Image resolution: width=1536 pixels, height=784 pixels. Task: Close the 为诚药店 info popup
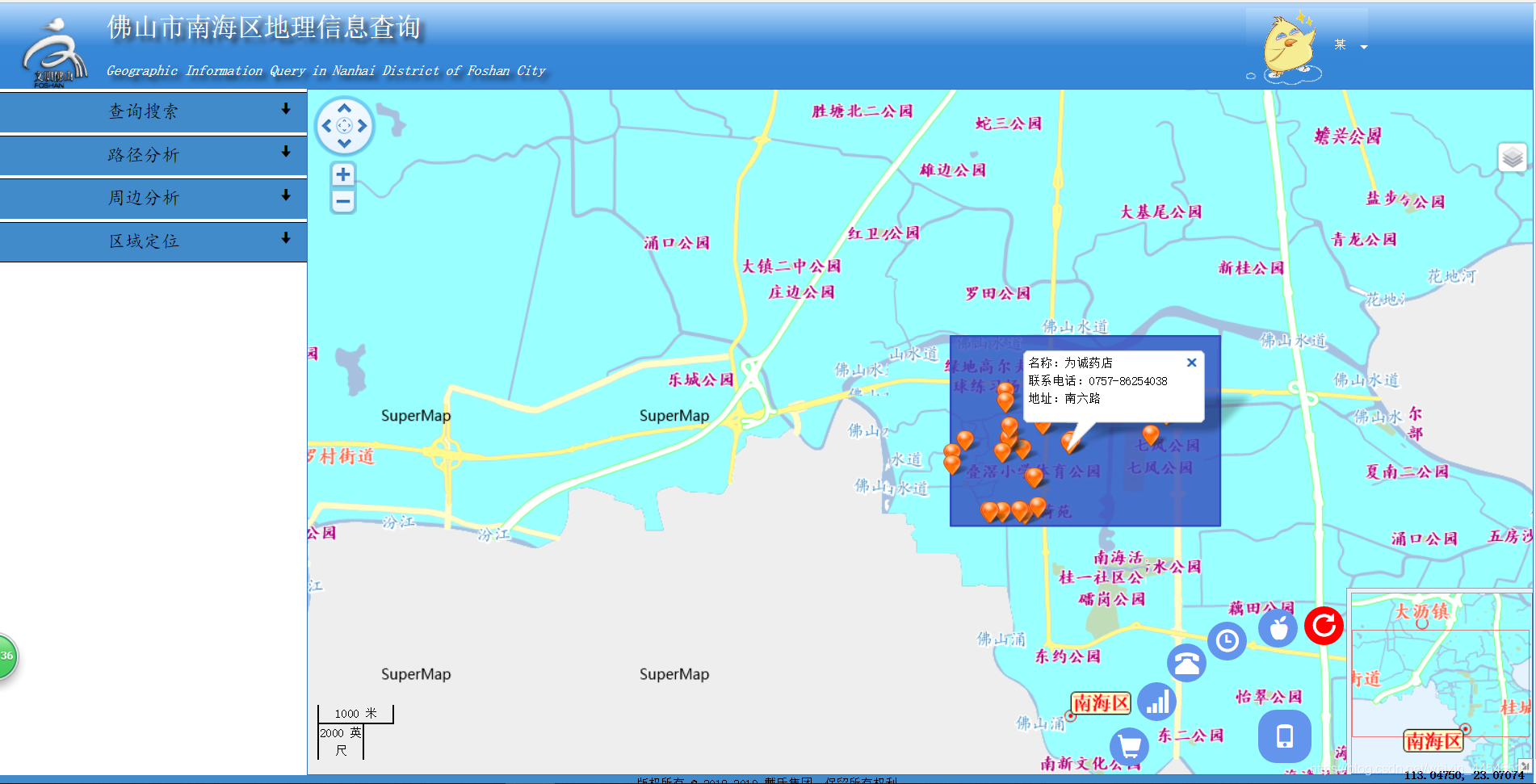tap(1191, 363)
